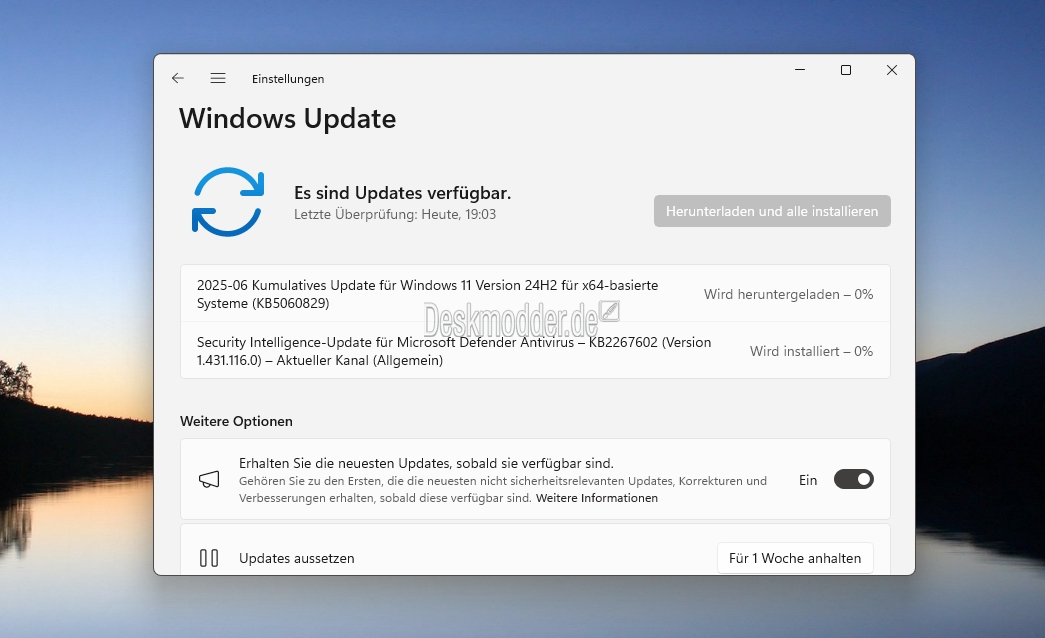Click the 'Wird heruntergeladen – 0%' status
The height and width of the screenshot is (638, 1045).
[x=788, y=294]
